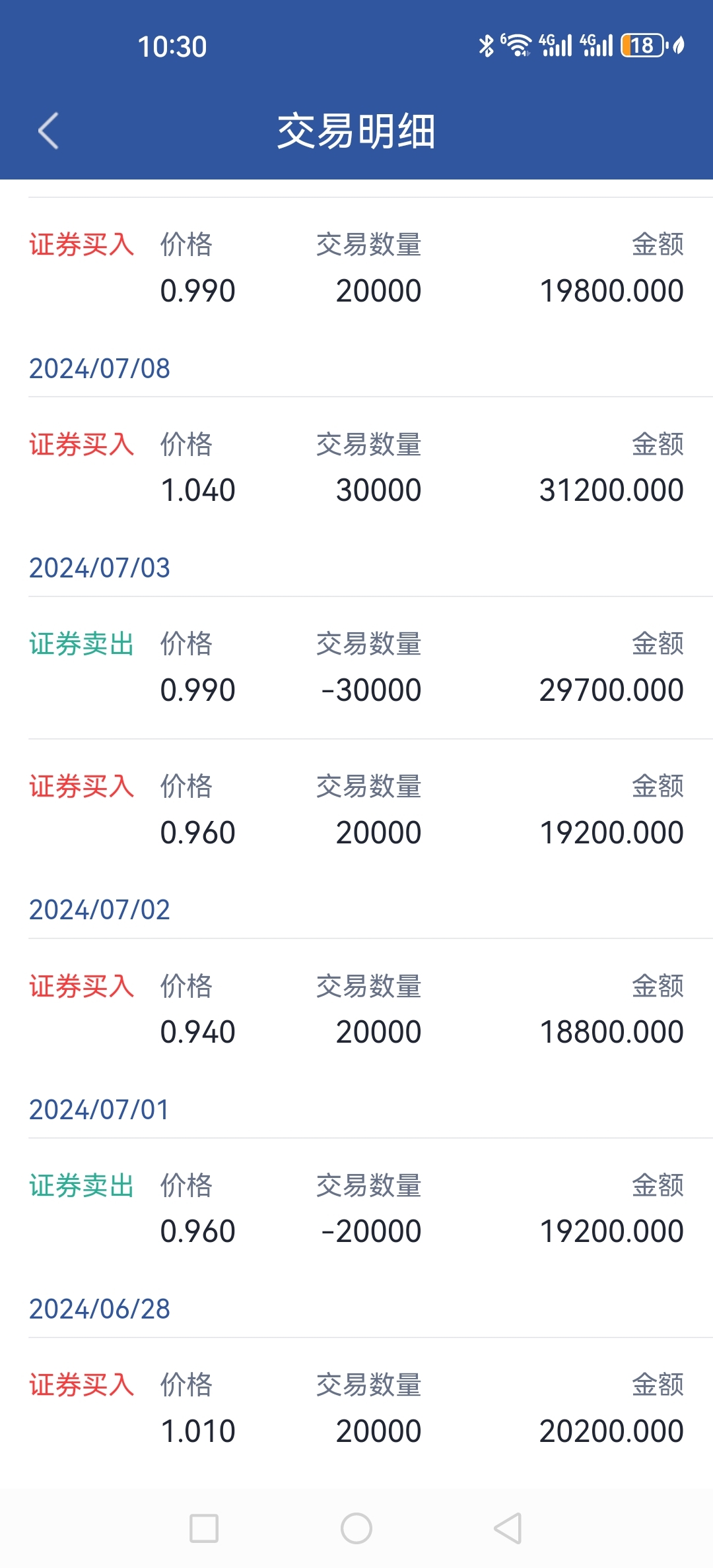Tap the first 4G signal strength icon

pyautogui.click(x=556, y=46)
